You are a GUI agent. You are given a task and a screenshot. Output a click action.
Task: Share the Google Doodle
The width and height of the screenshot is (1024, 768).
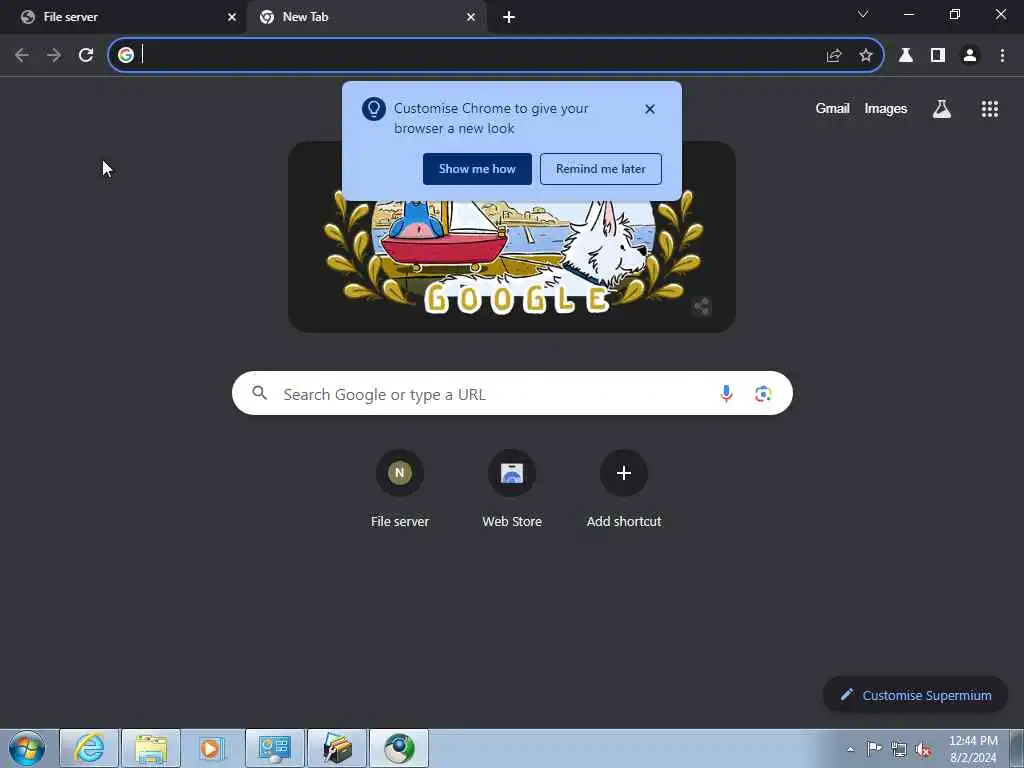point(702,306)
